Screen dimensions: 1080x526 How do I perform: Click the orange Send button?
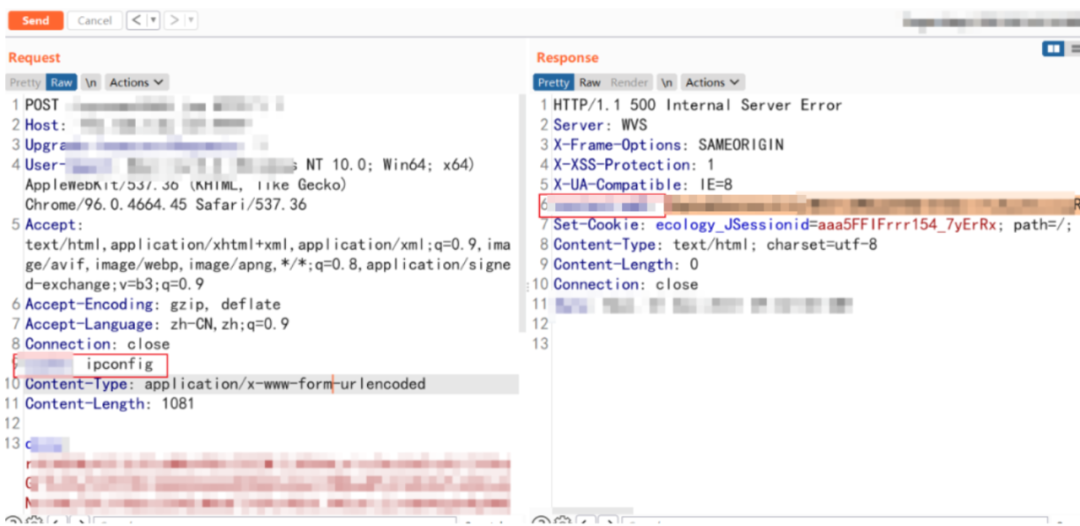click(36, 21)
